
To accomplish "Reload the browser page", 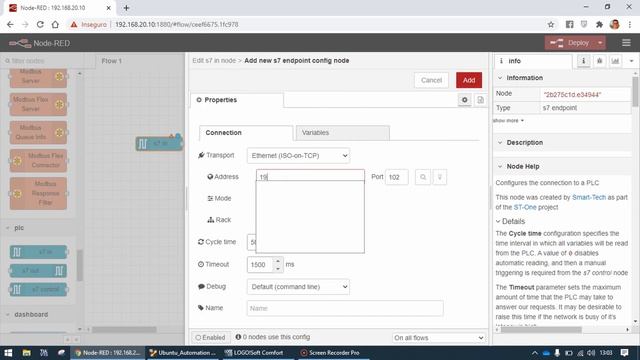I will [40, 24].
